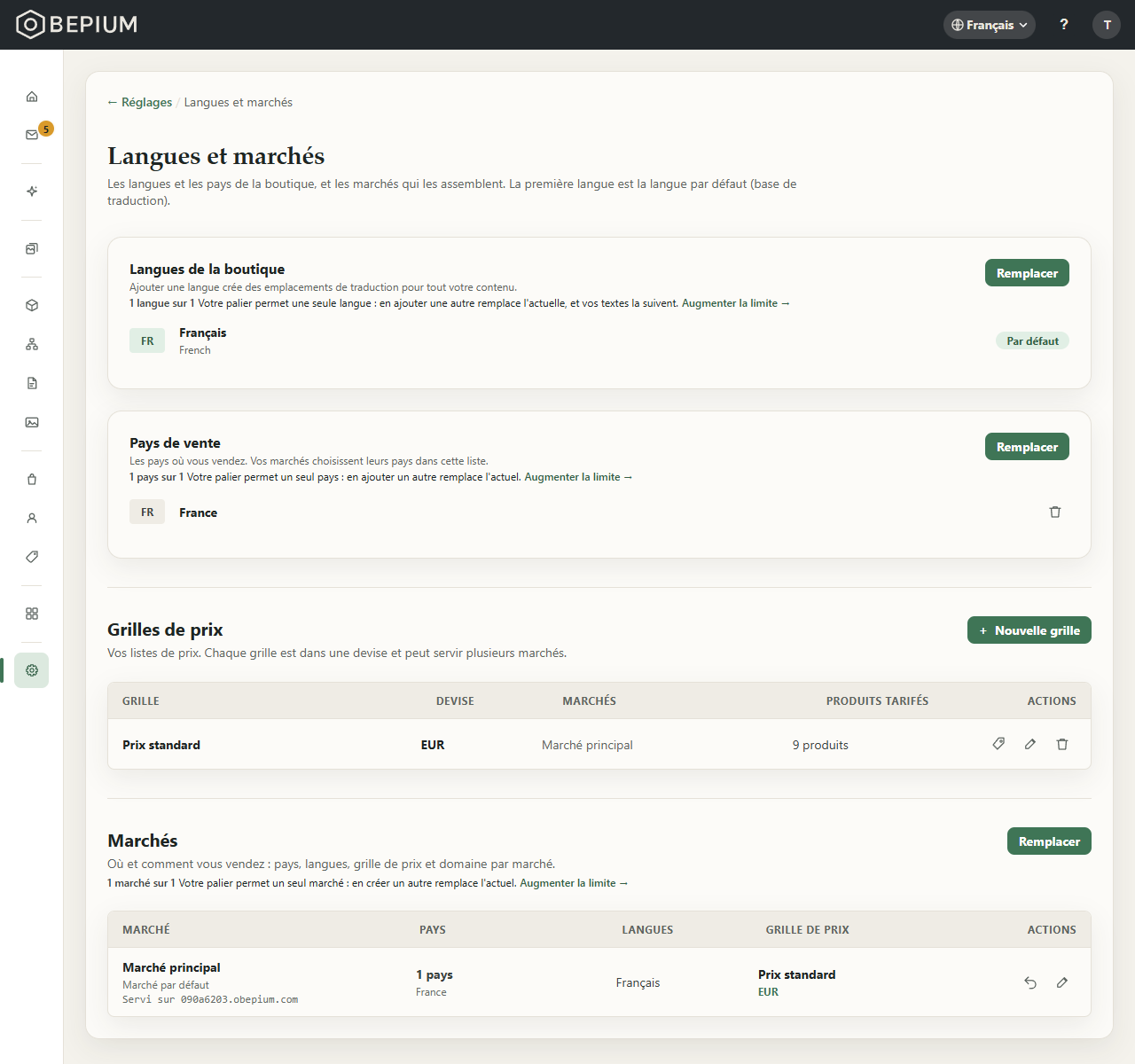Screen dimensions: 1135x1064
Task: Click the 090a6203.obepium.com domain text
Action: pos(239,999)
